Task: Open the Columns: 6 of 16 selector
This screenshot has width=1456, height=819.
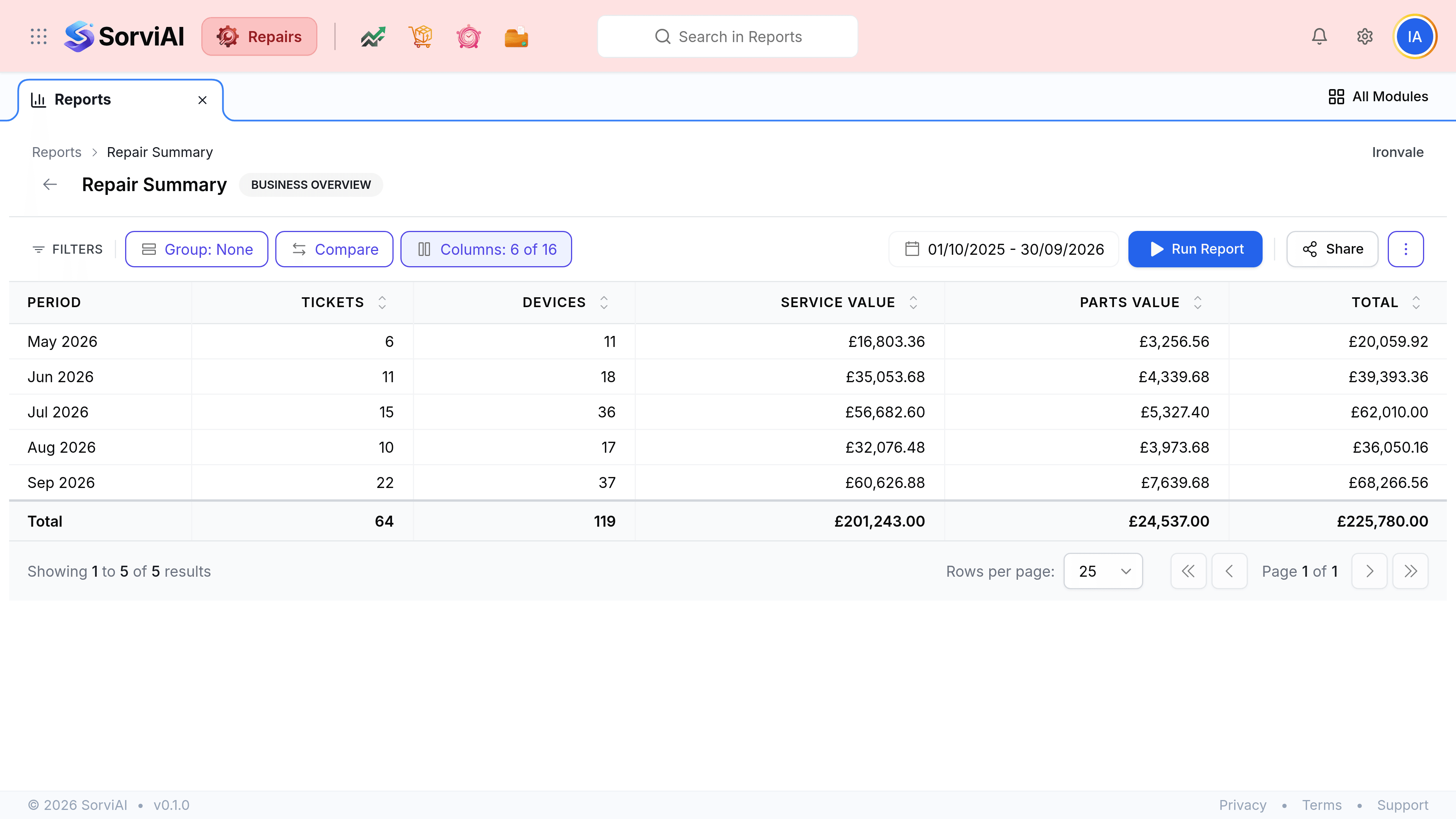Action: coord(486,249)
